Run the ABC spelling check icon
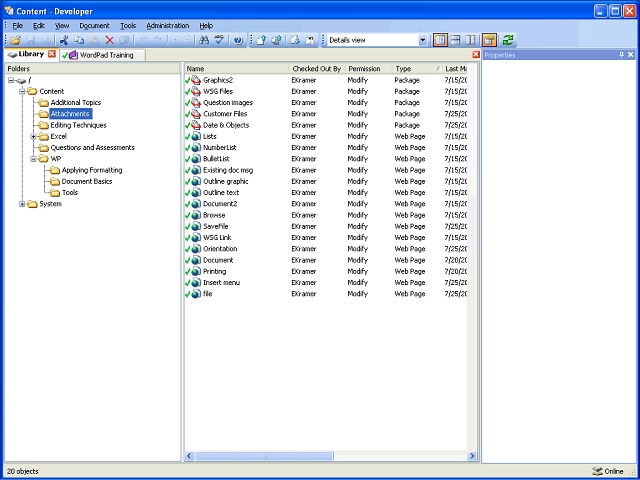 [219, 40]
